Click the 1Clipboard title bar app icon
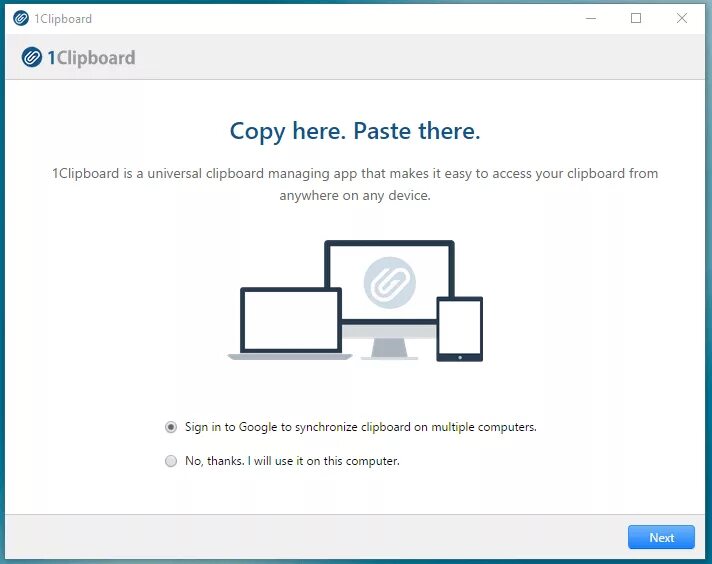Viewport: 712px width, 564px height. (21, 19)
